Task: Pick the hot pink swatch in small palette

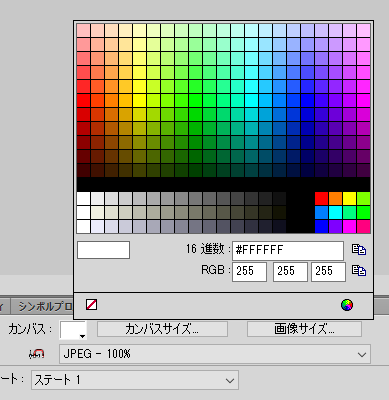Action: click(364, 226)
